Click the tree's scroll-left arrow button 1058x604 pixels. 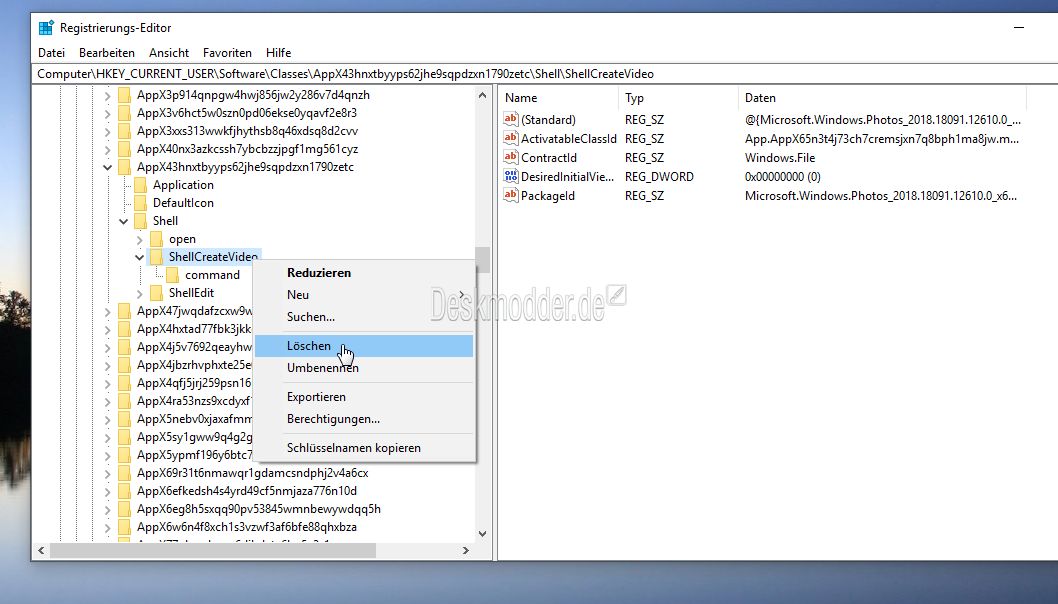(41, 551)
